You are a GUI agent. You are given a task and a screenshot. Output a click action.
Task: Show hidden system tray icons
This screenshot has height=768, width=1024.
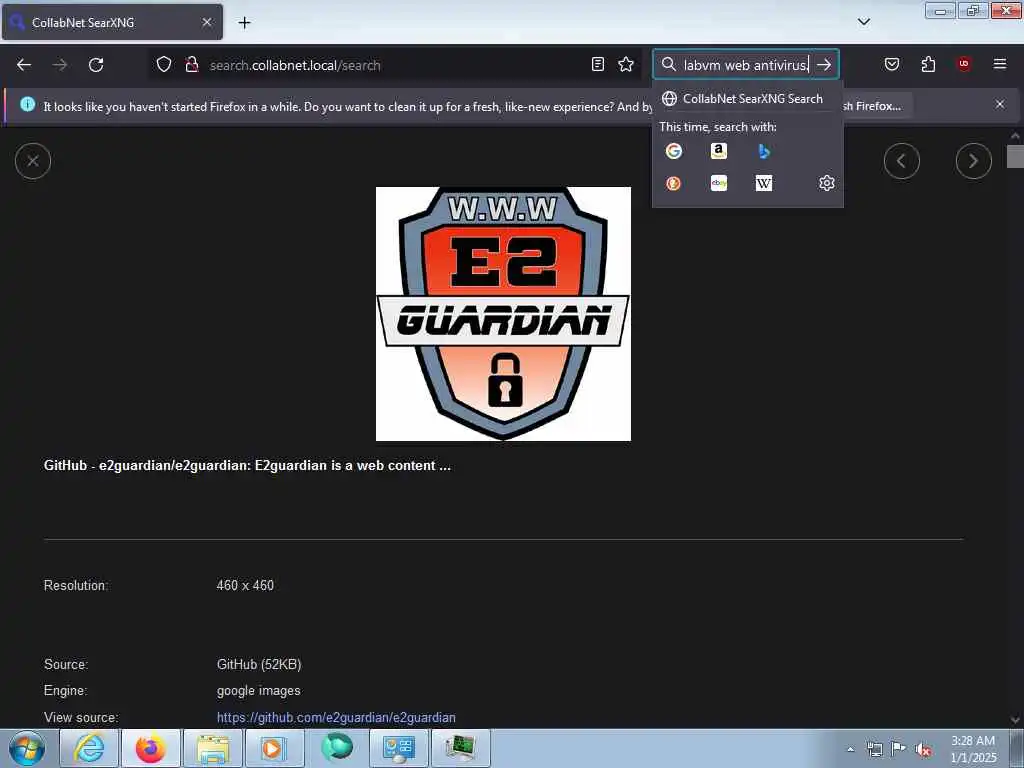[850, 749]
